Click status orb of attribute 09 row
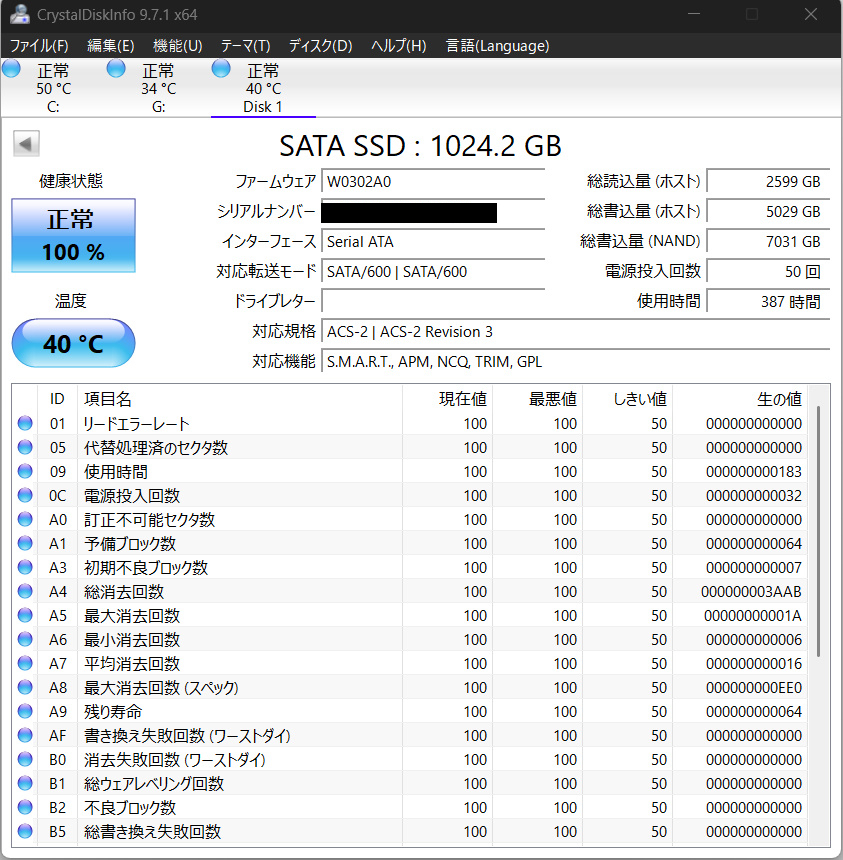Image resolution: width=843 pixels, height=860 pixels. [25, 471]
